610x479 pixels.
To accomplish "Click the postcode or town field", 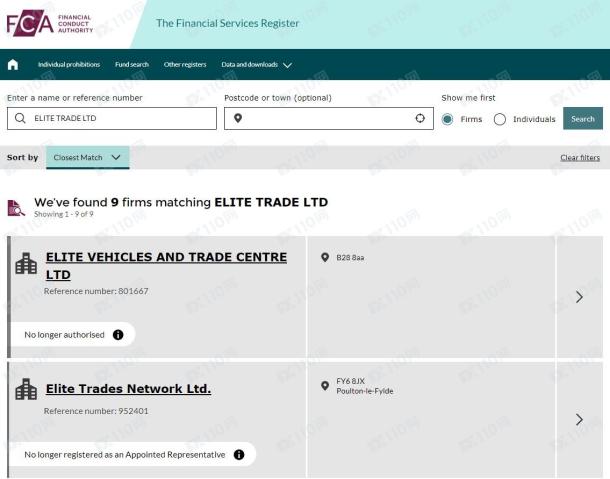I will pyautogui.click(x=329, y=118).
